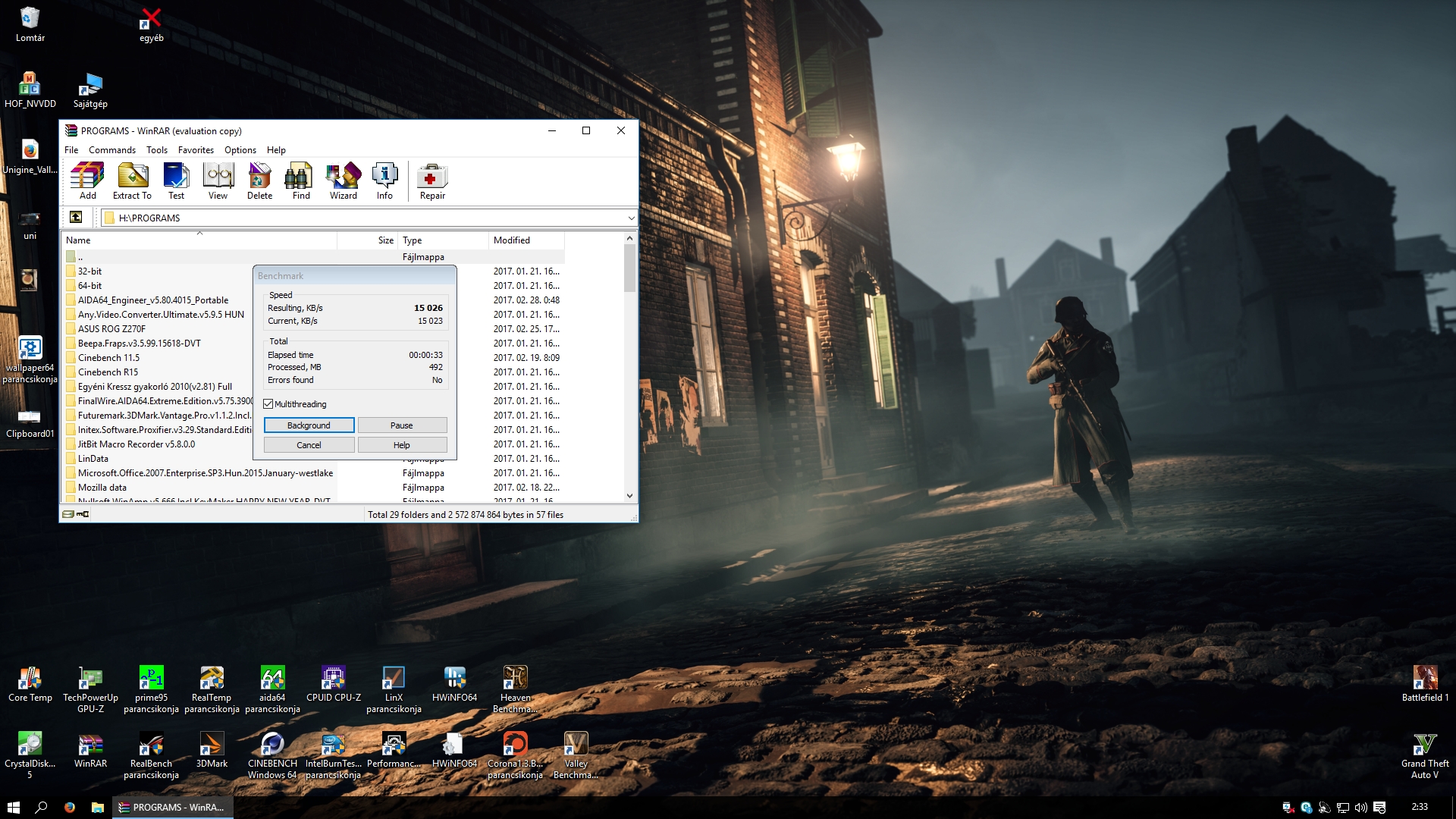Viewport: 1456px width, 819px height.
Task: Open the Action Center notification icon
Action: [1379, 807]
